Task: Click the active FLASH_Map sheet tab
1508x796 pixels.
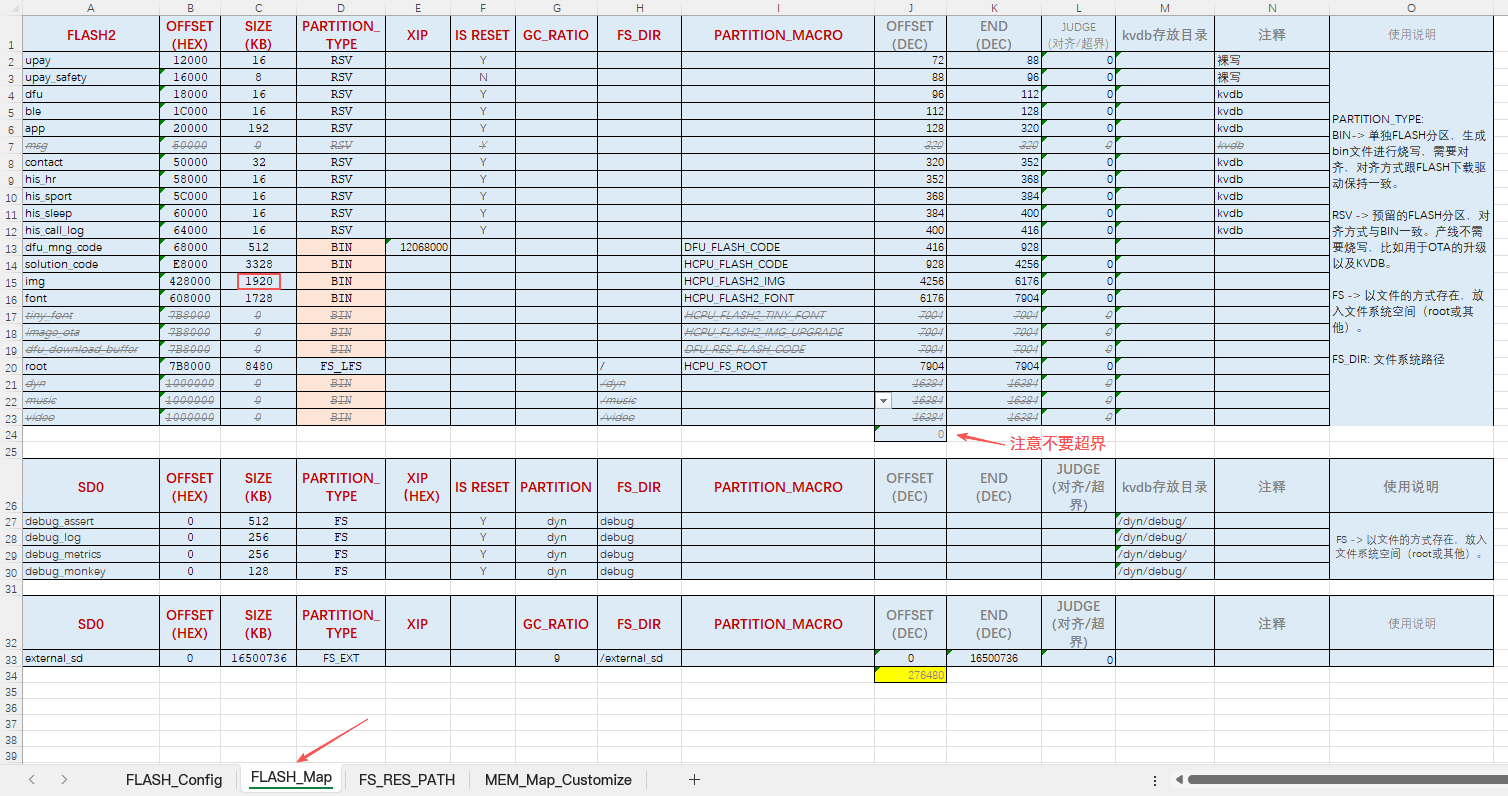Action: pyautogui.click(x=291, y=778)
